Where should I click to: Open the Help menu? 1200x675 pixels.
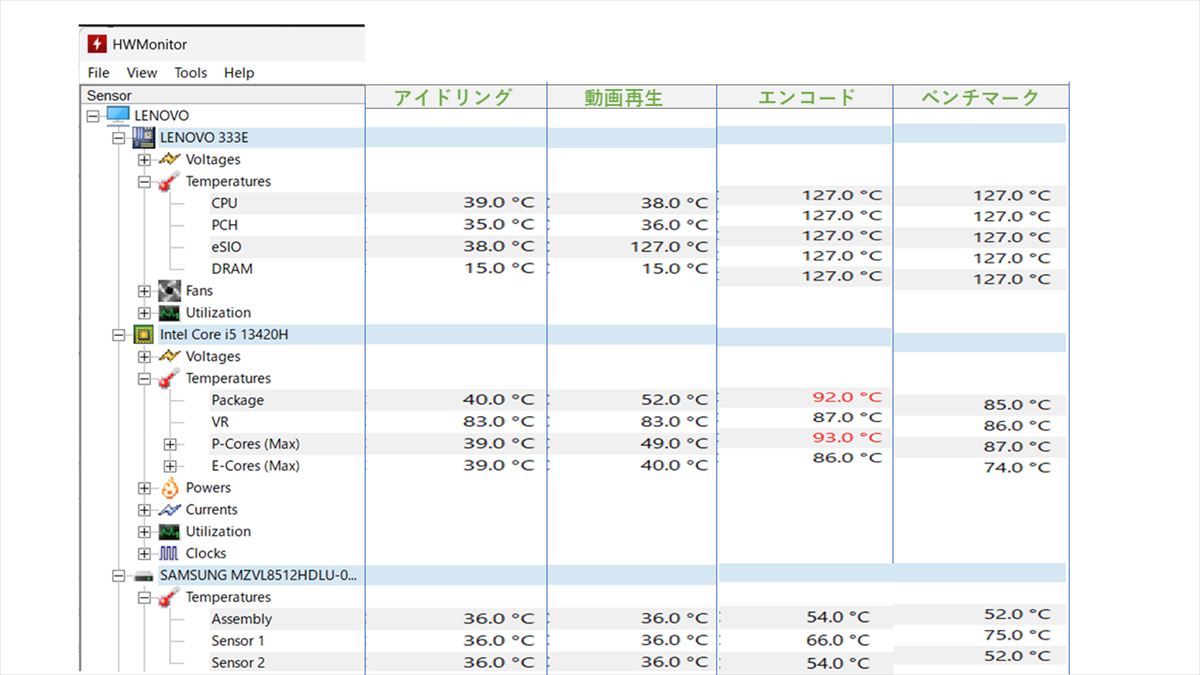click(239, 72)
